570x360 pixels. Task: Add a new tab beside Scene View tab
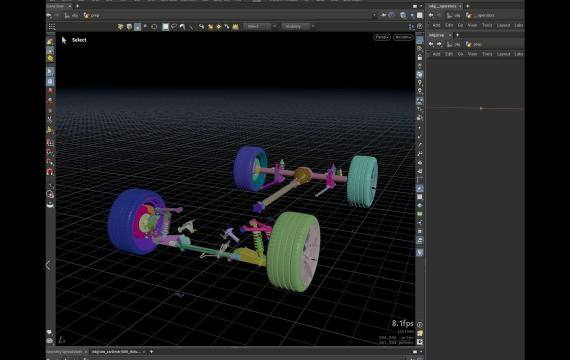tap(77, 6)
